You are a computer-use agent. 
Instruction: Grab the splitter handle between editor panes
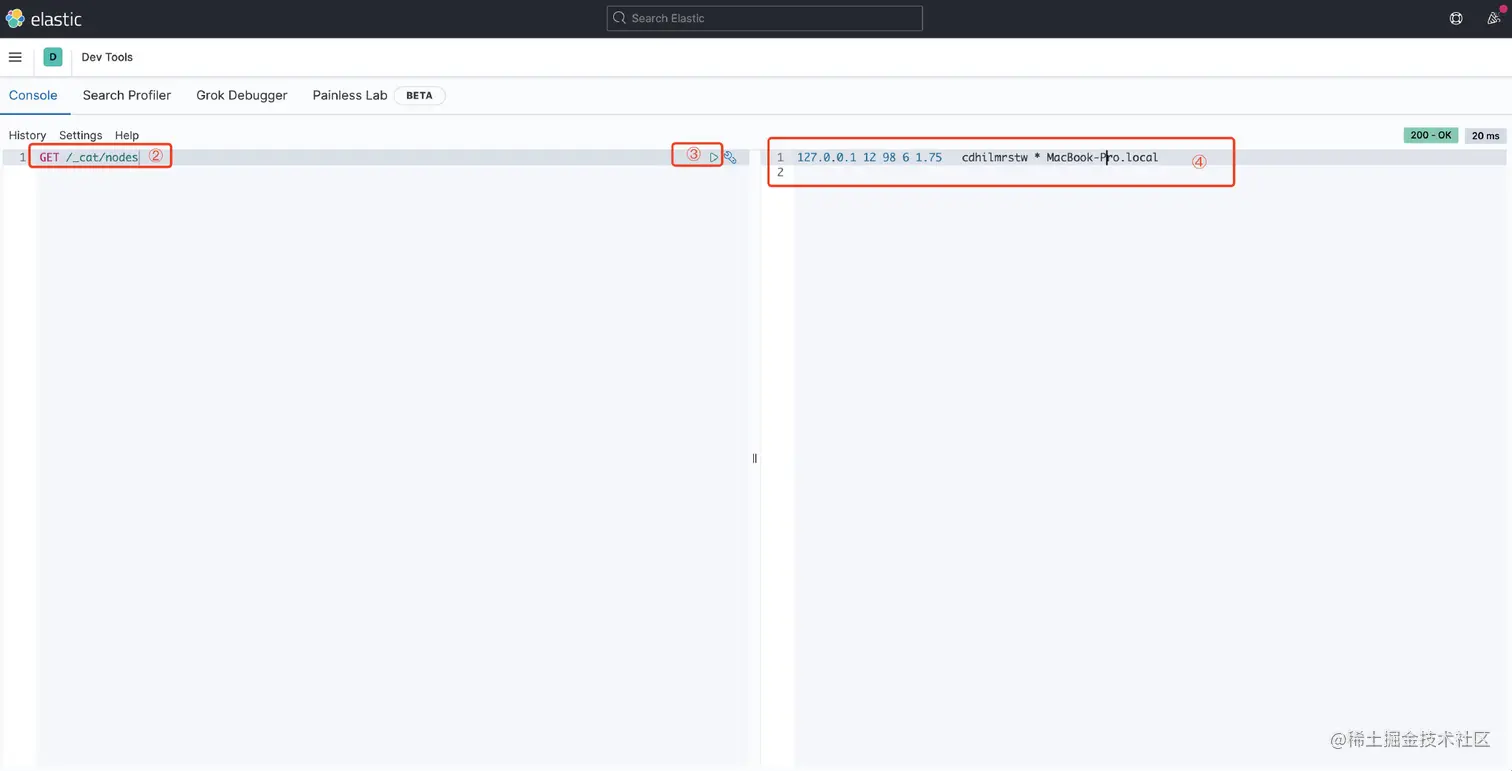[x=755, y=458]
